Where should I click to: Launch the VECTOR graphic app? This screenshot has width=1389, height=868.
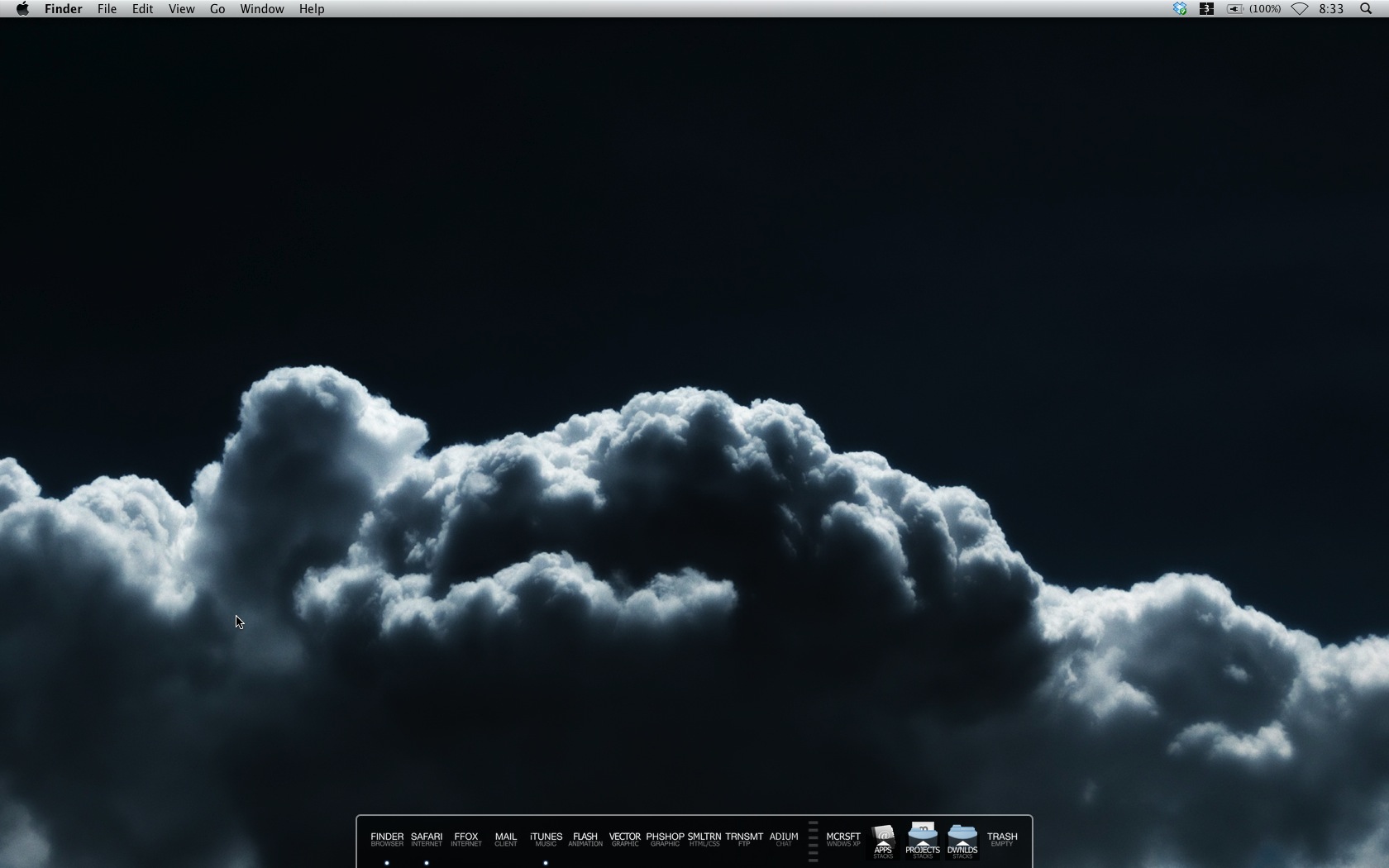(x=625, y=839)
